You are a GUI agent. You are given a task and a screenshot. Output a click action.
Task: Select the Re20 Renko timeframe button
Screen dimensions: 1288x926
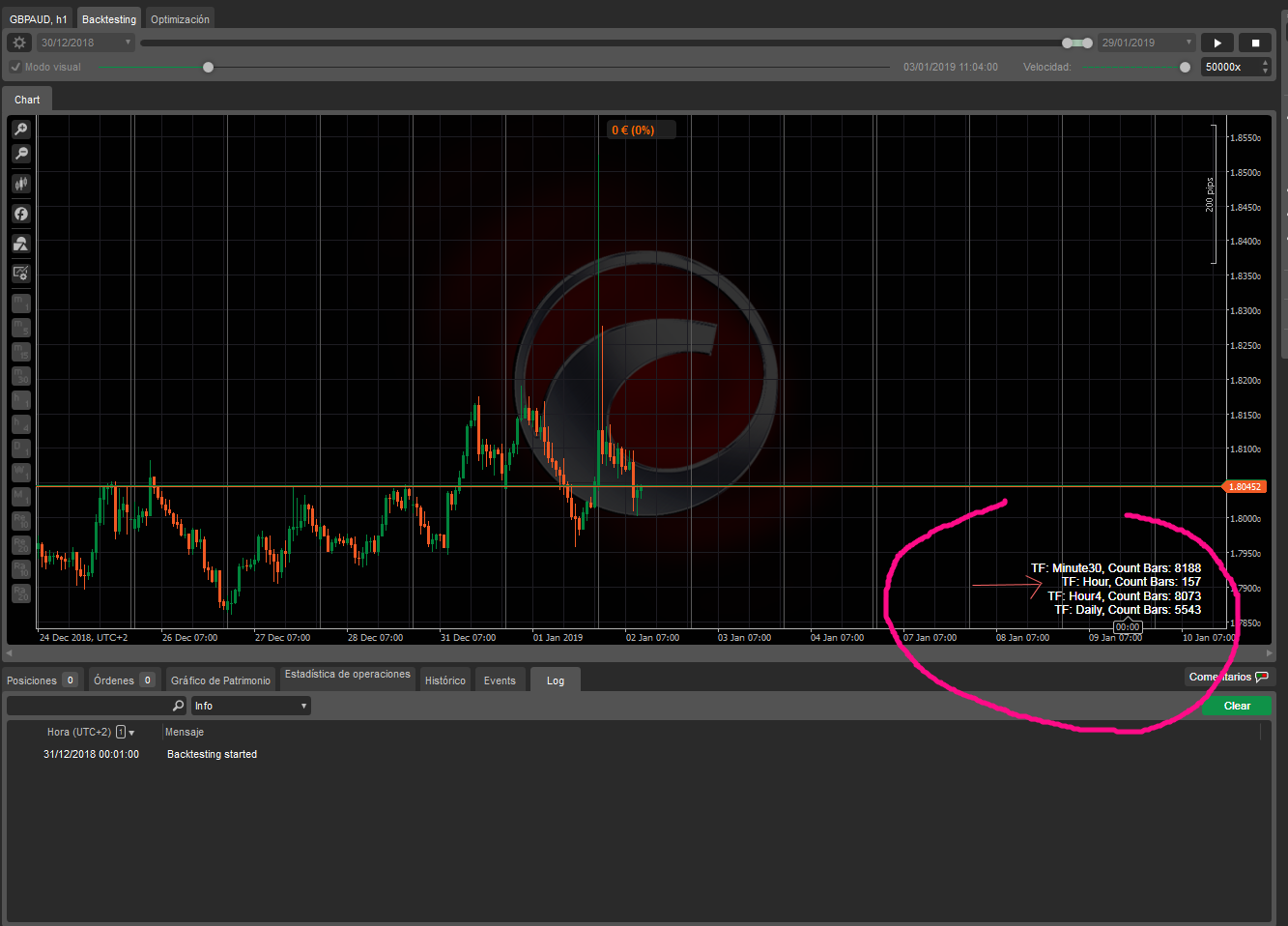20,544
